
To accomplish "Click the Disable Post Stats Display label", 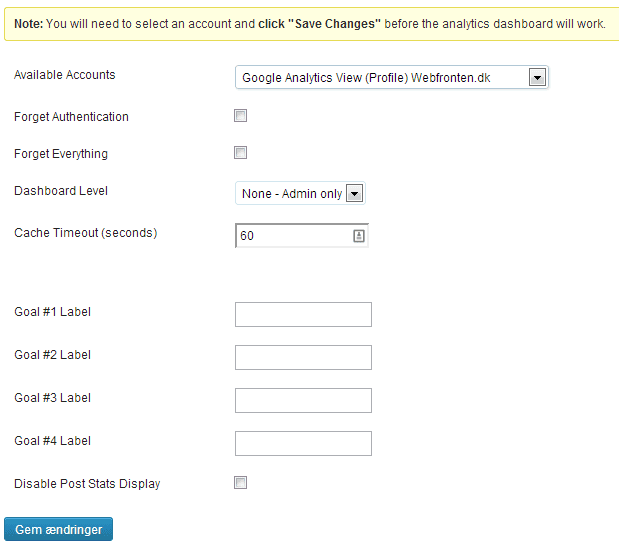I will click(x=87, y=484).
